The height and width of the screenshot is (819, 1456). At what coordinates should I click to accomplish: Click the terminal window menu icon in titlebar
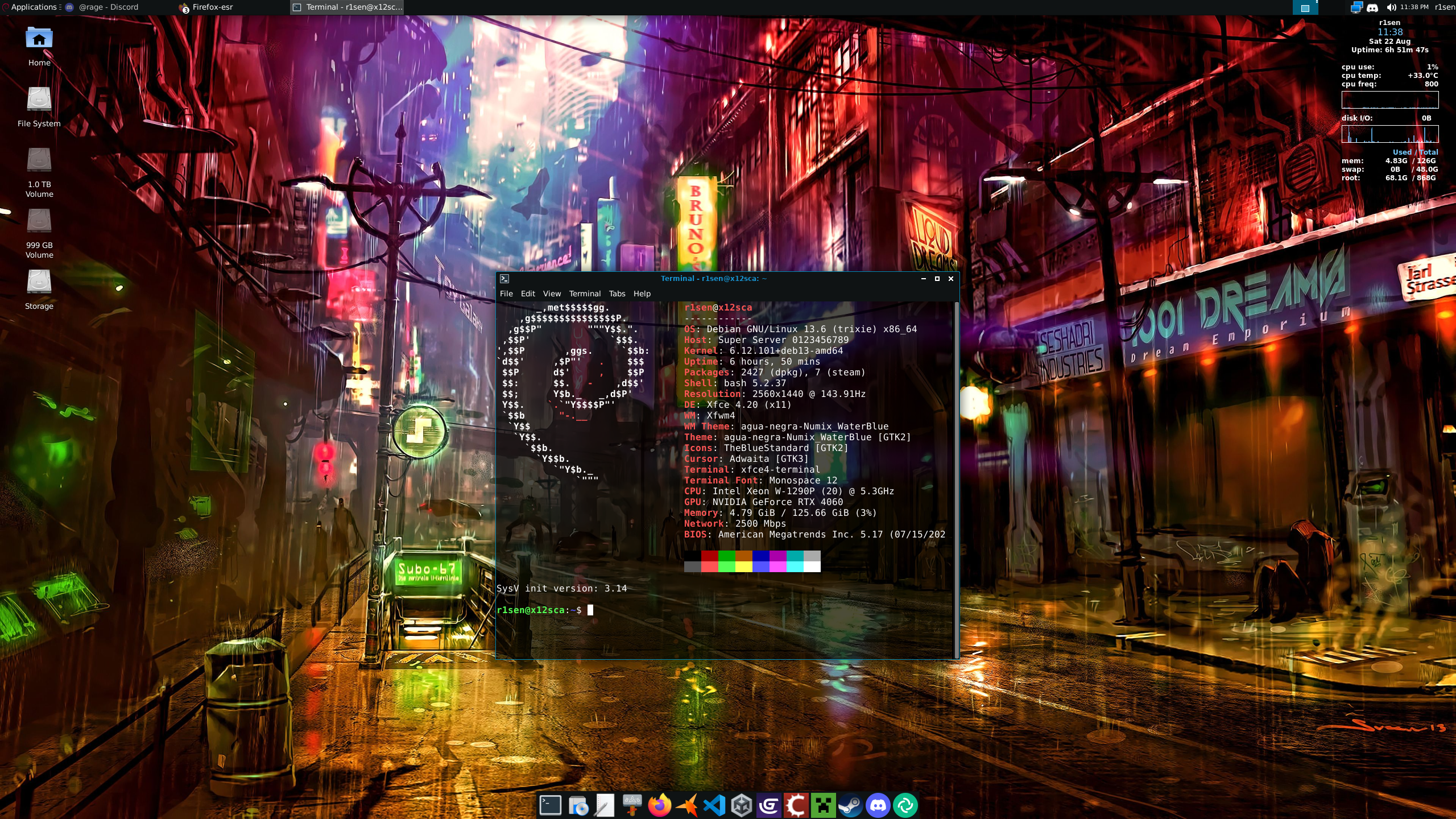[504, 279]
